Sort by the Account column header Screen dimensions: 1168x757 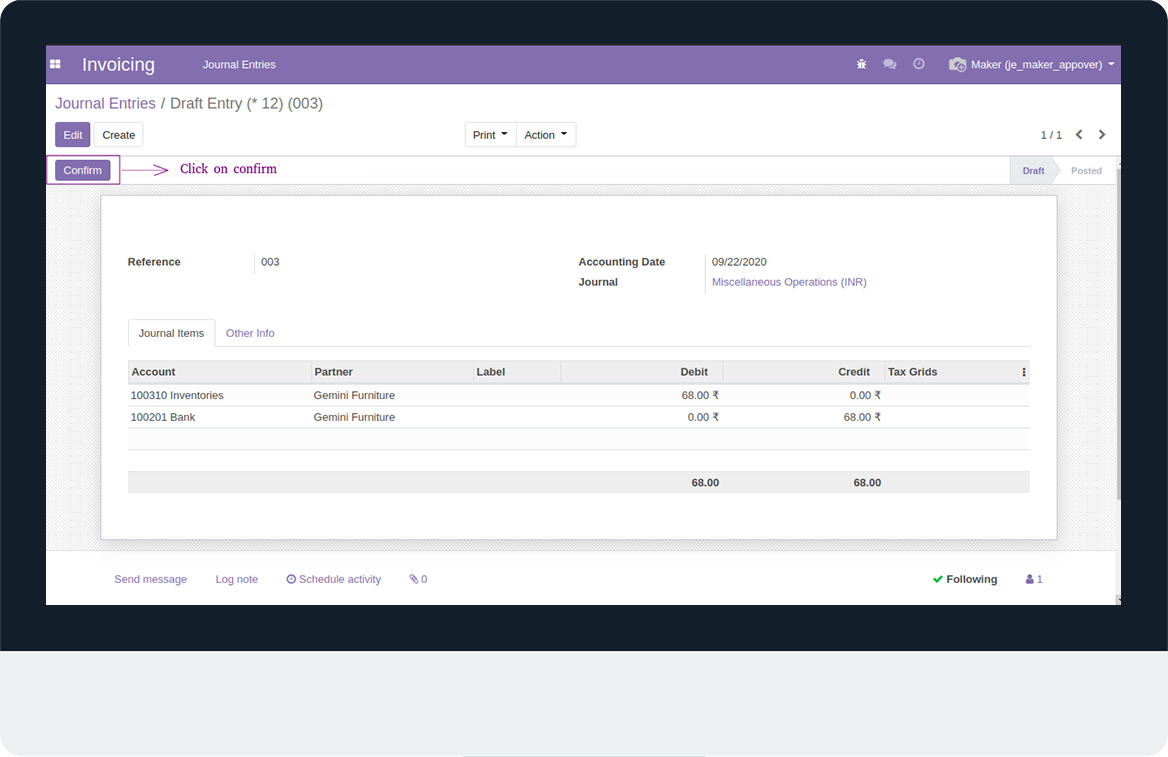pyautogui.click(x=220, y=372)
